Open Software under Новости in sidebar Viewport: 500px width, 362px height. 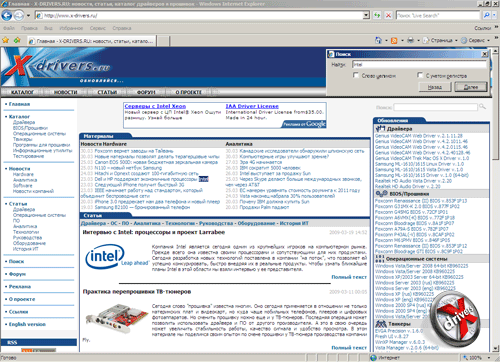pos(22,186)
